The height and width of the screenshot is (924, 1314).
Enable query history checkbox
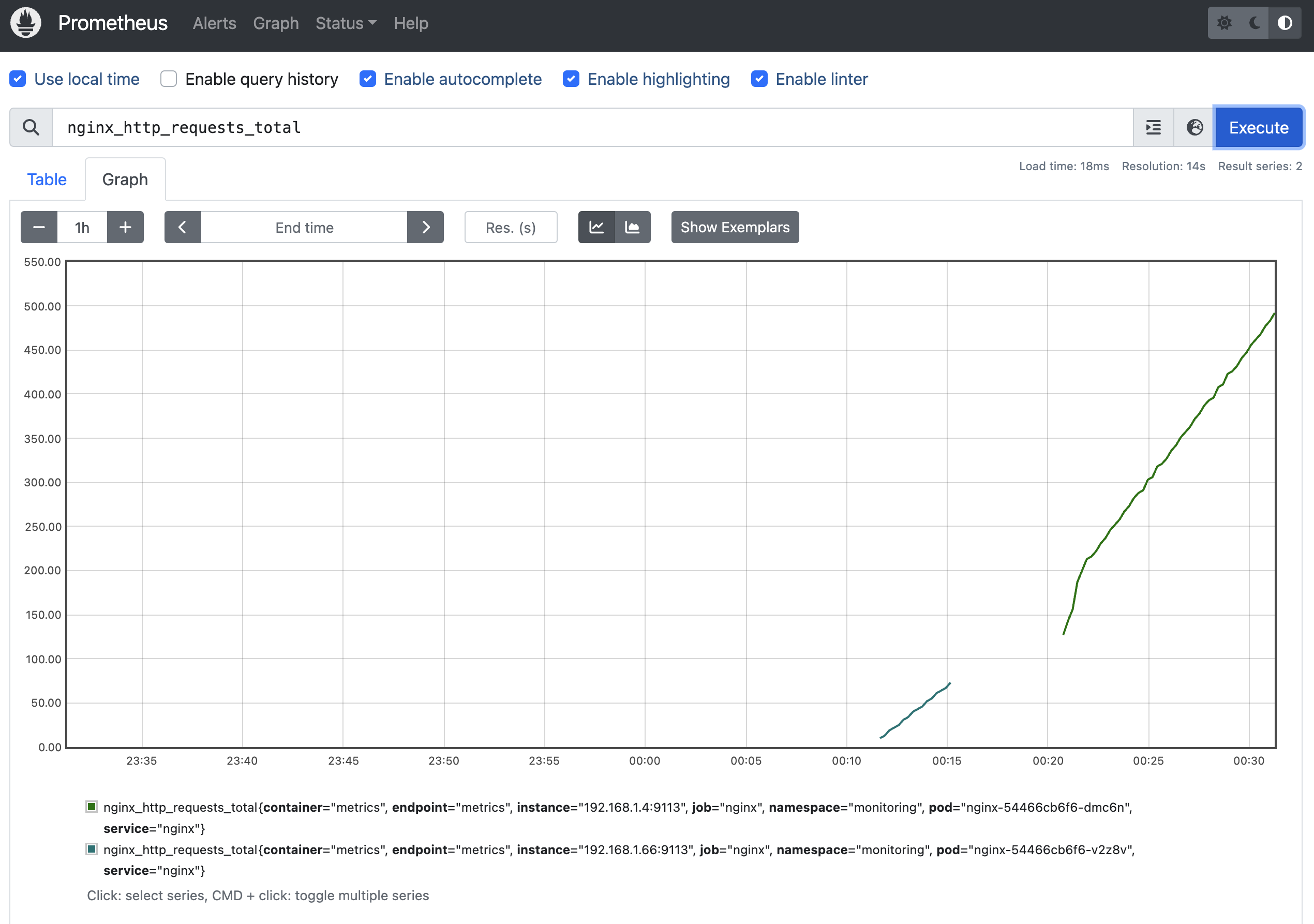[168, 79]
